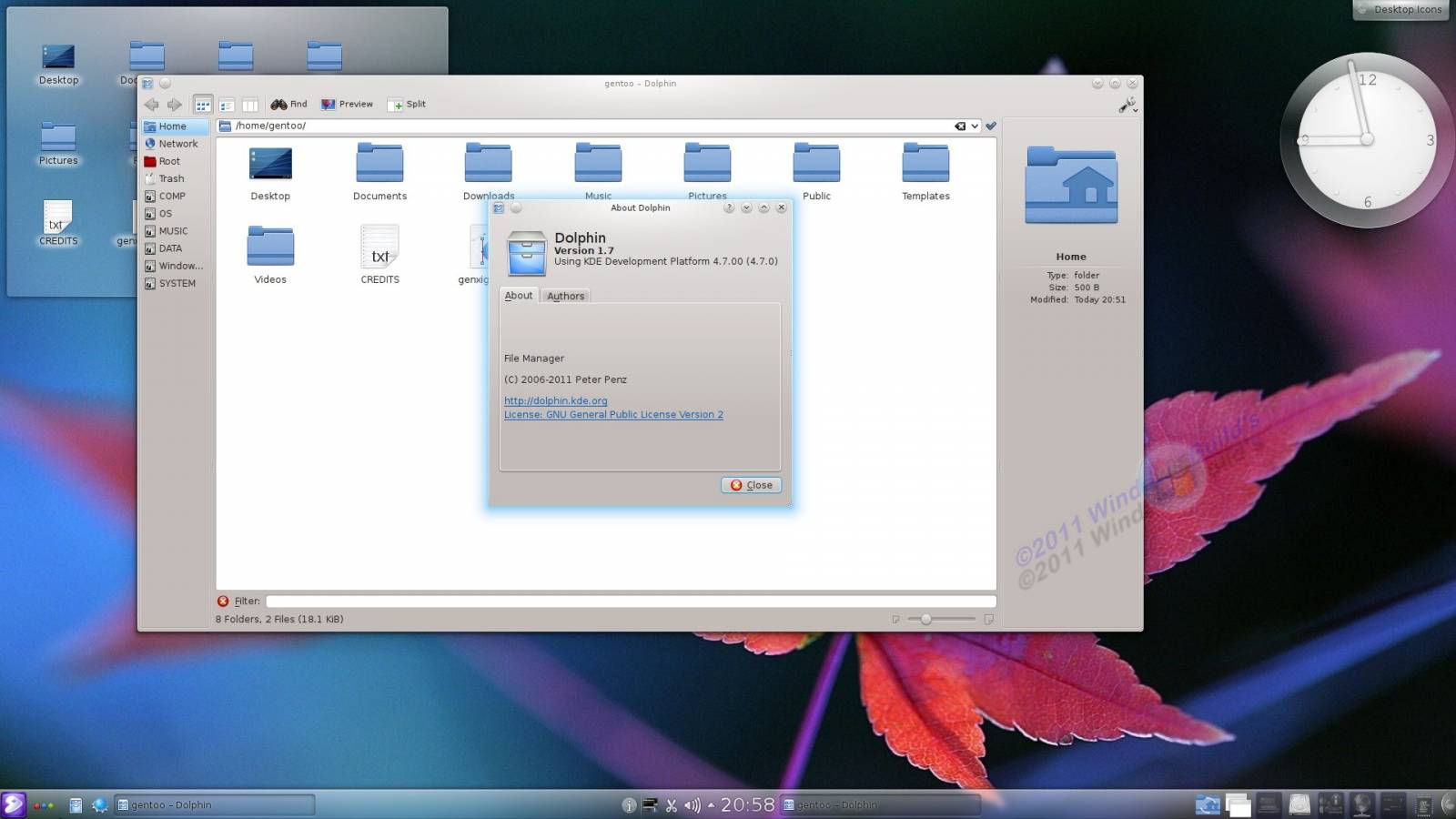Expand hidden system tray icons arrow
Viewport: 1456px width, 819px height.
(711, 805)
